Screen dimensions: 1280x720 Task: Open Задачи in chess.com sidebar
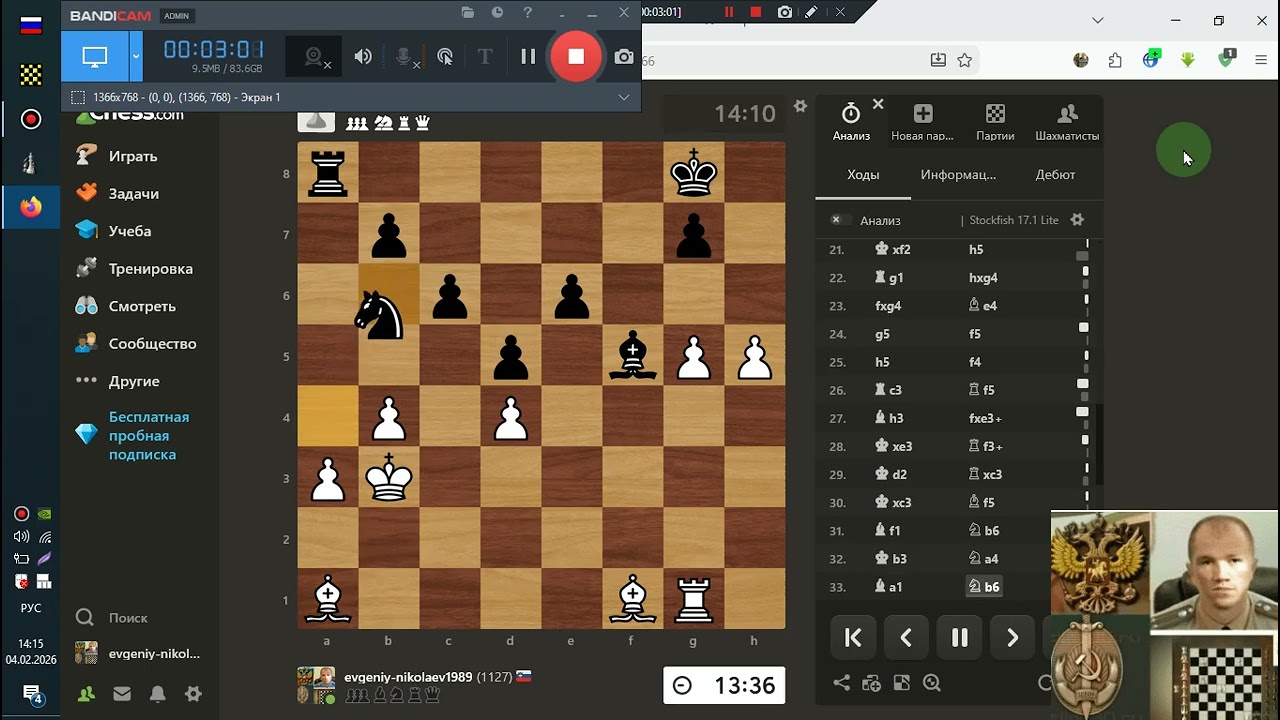coord(134,193)
